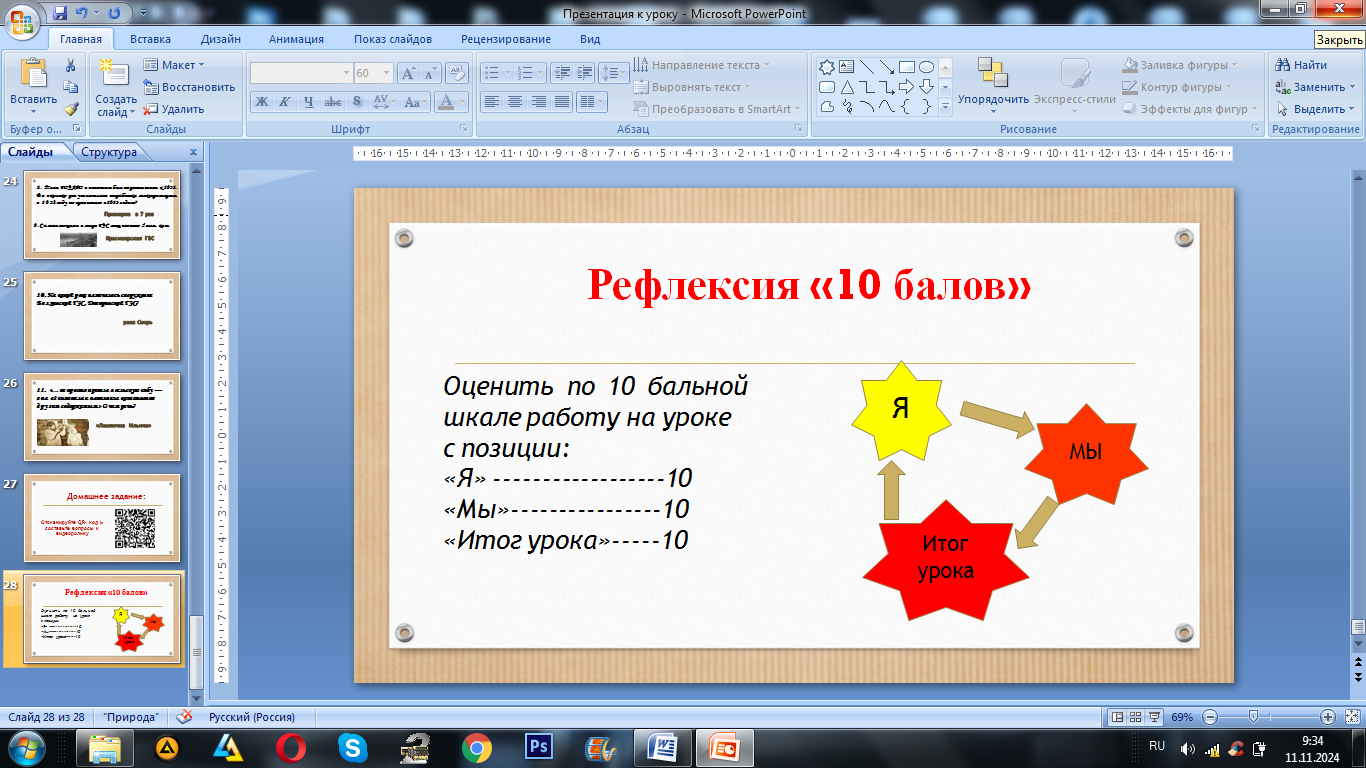The image size is (1366, 768).
Task: Expand the Выделить selection dropdown
Action: 1314,109
